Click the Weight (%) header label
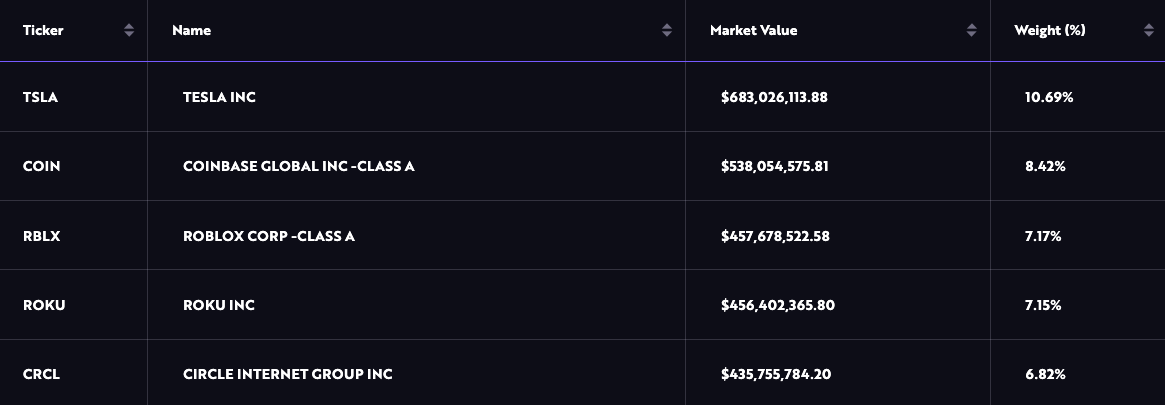This screenshot has width=1165, height=405. coord(1049,31)
